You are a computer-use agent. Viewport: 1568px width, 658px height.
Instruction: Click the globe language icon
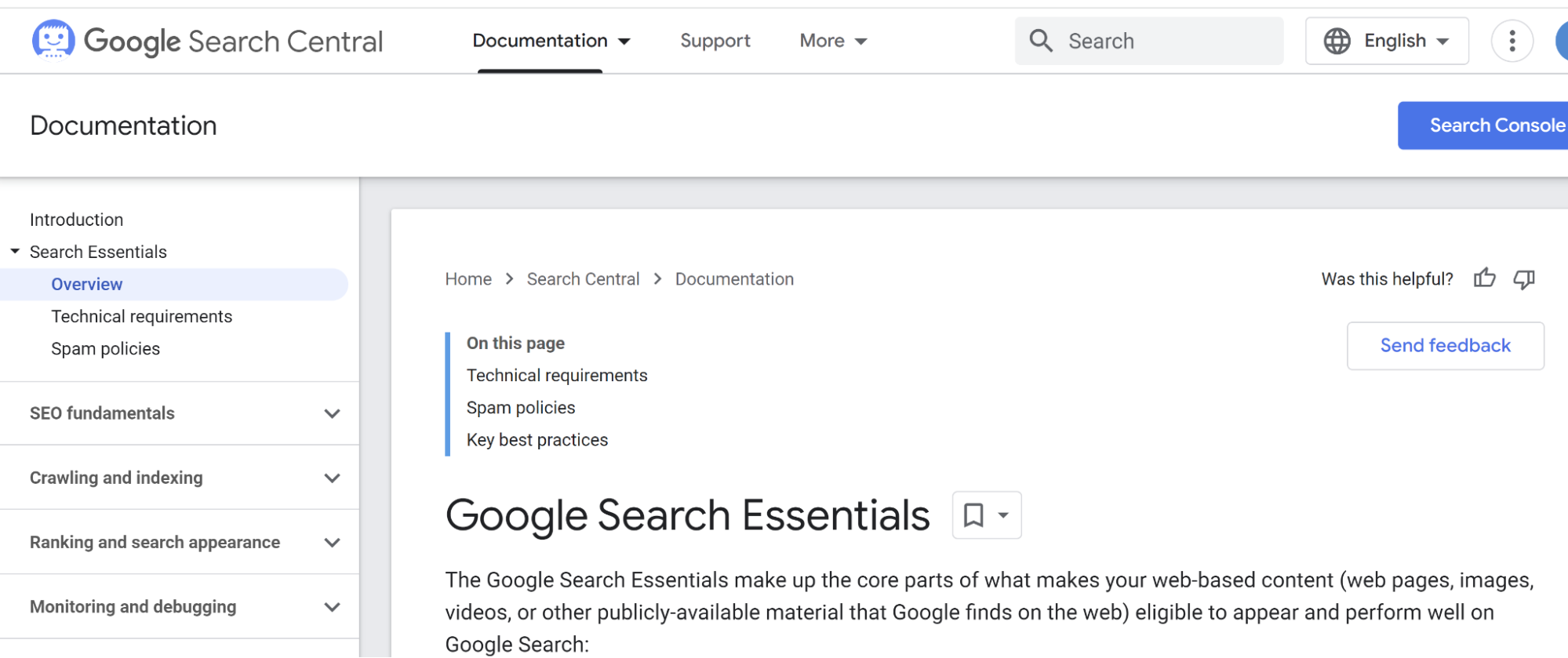(x=1337, y=41)
